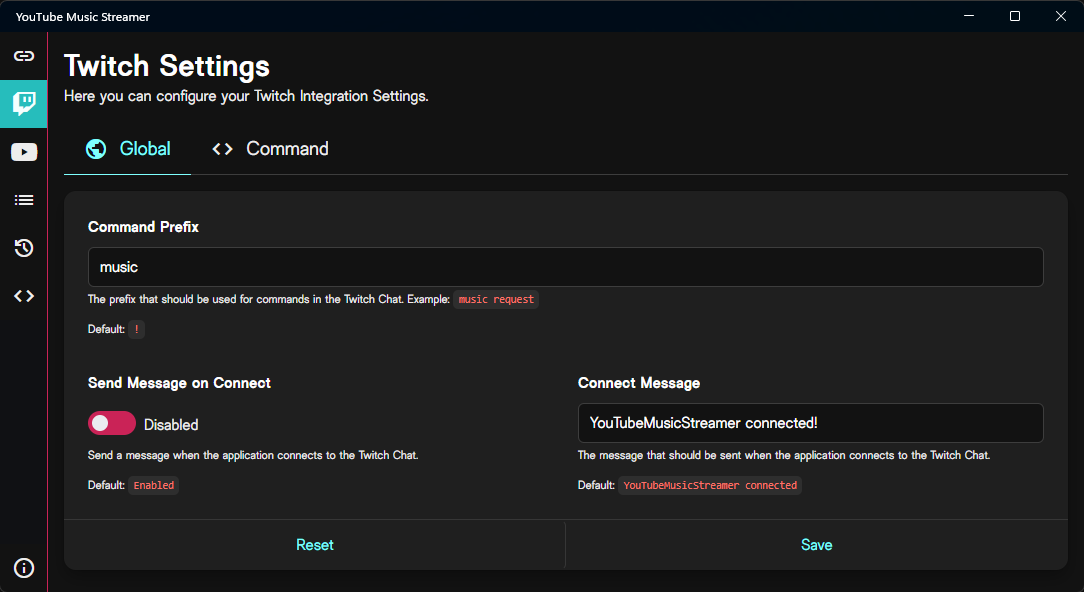Minimize the YouTube Music Streamer window
1084x592 pixels.
969,16
